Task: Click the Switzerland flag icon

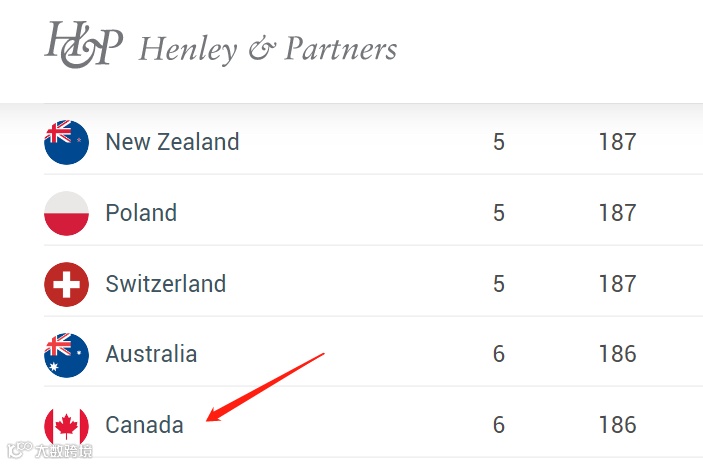Action: (x=66, y=284)
